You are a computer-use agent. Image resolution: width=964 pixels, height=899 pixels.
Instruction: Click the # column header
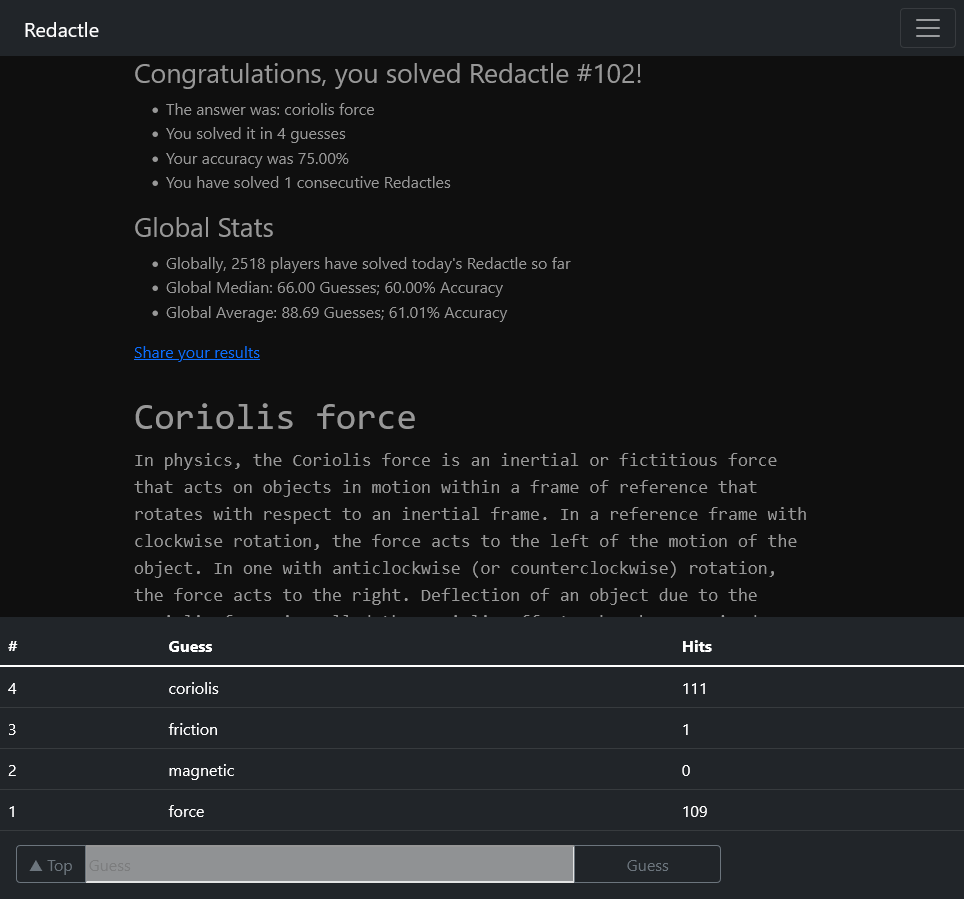[x=13, y=646]
